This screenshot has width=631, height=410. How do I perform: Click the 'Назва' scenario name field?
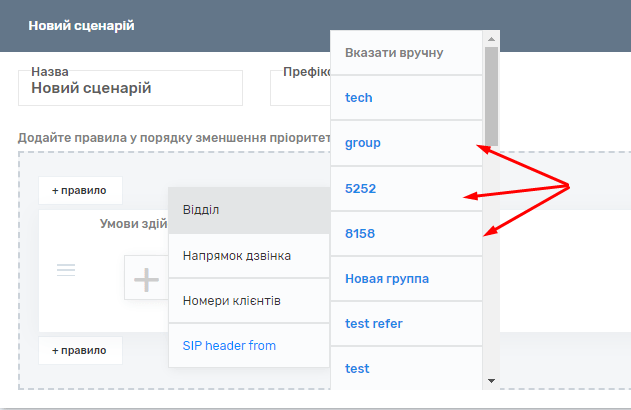(x=130, y=89)
